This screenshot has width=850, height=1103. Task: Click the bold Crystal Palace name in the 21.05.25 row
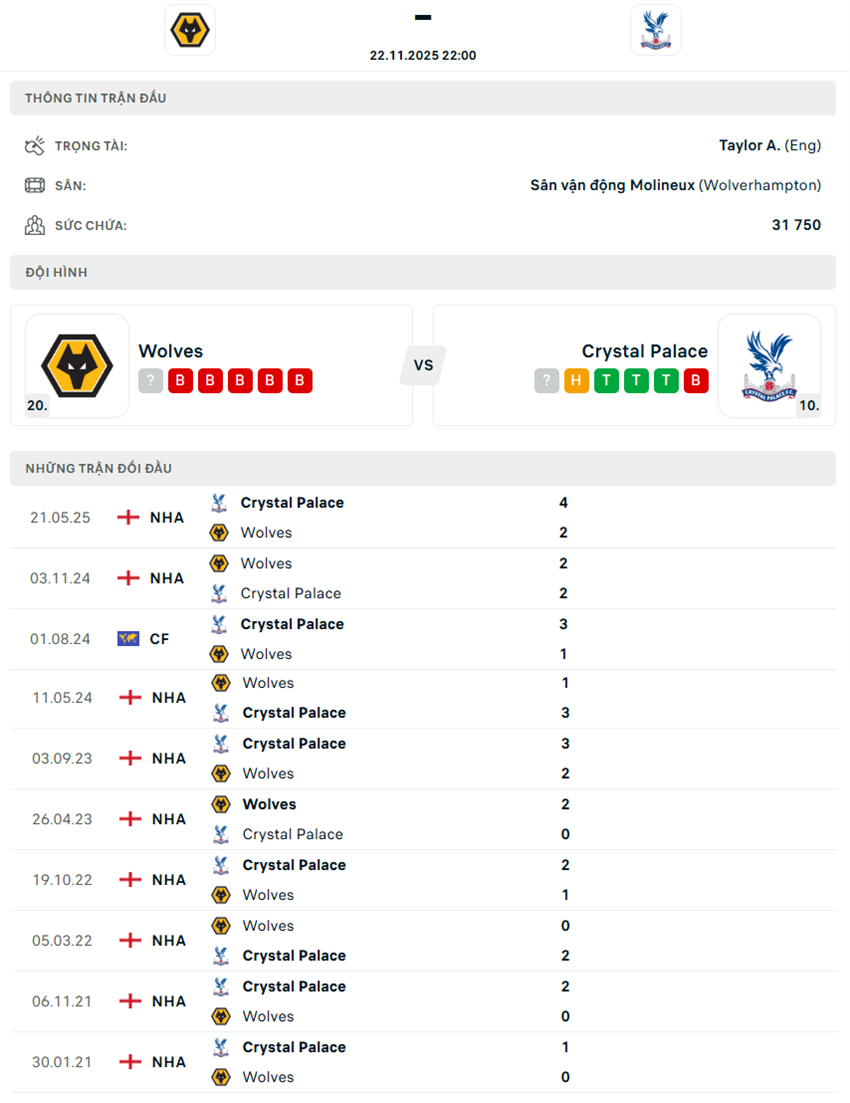point(293,502)
